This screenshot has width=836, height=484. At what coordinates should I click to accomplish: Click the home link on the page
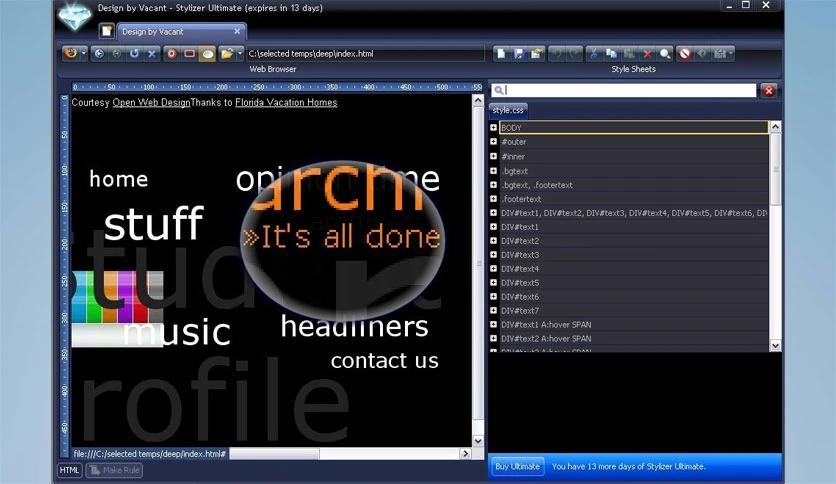(x=118, y=179)
